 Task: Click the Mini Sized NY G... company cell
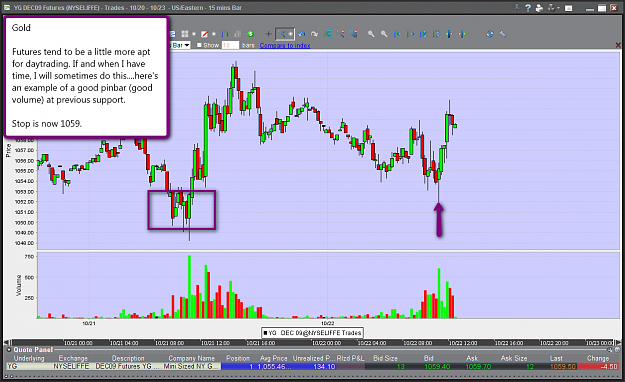point(191,366)
